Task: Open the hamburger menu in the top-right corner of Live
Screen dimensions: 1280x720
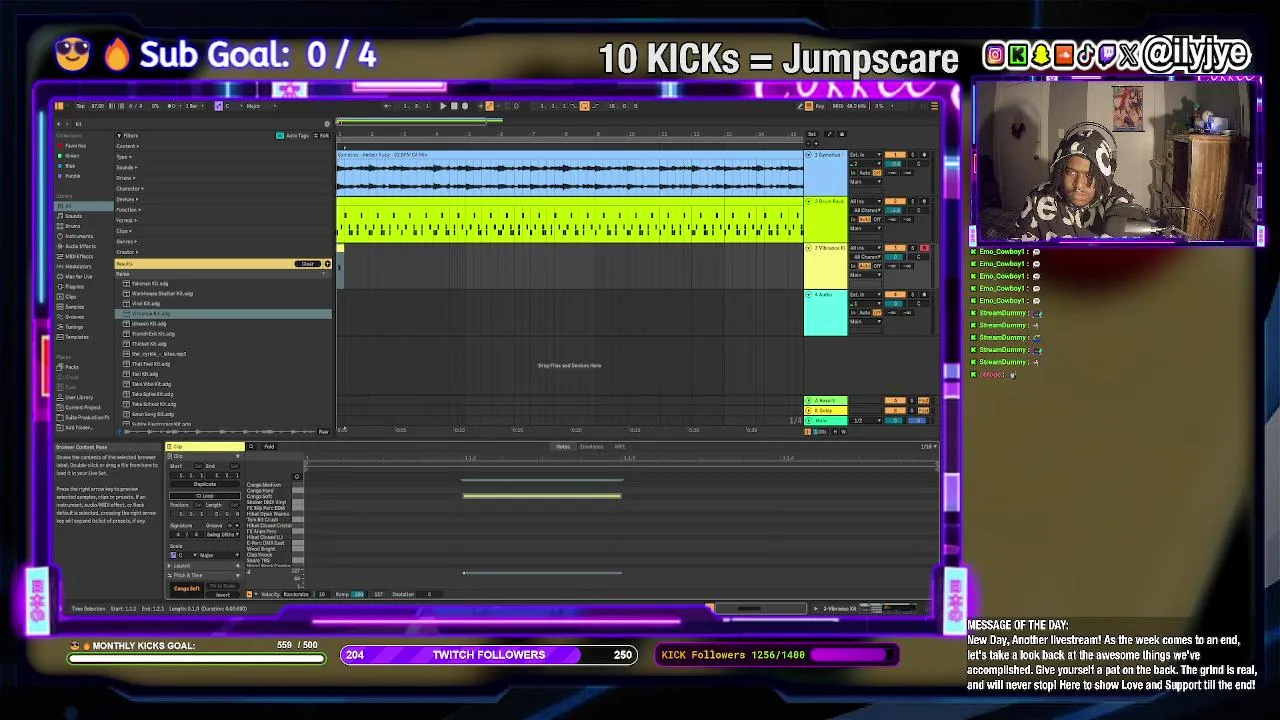Action: pyautogui.click(x=934, y=106)
